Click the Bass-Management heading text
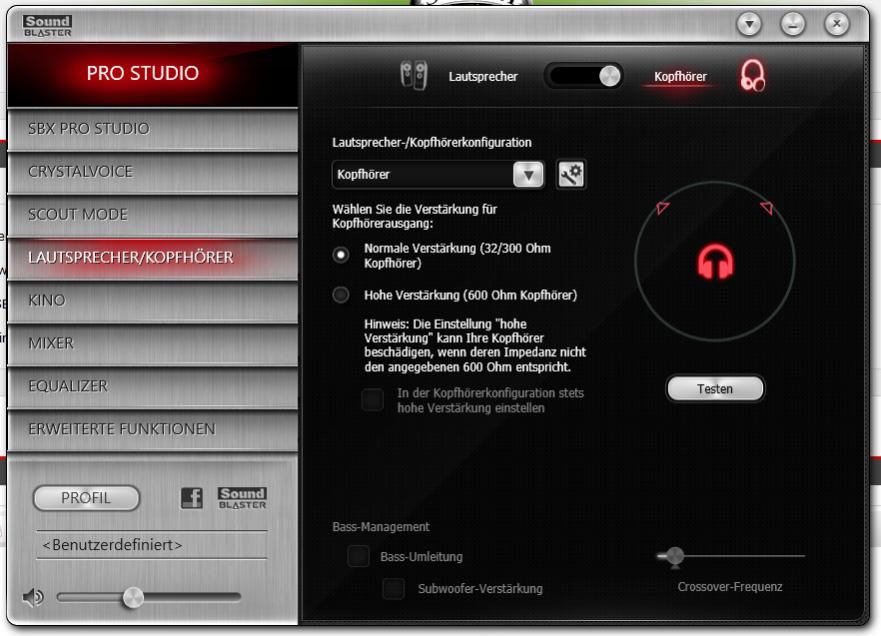Image resolution: width=881 pixels, height=636 pixels. [380, 527]
